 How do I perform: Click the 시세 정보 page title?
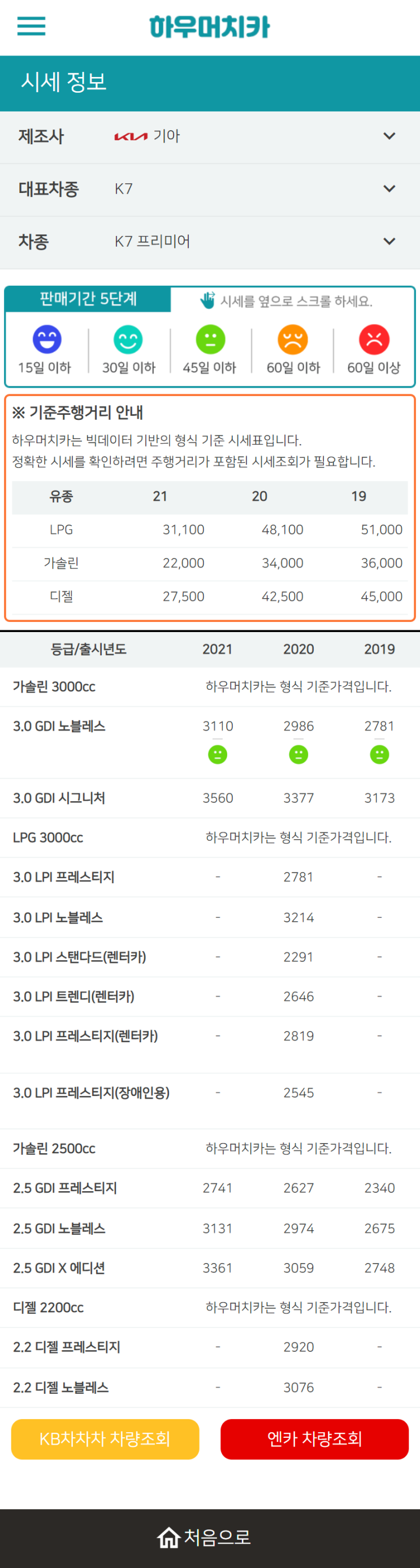coord(64,81)
